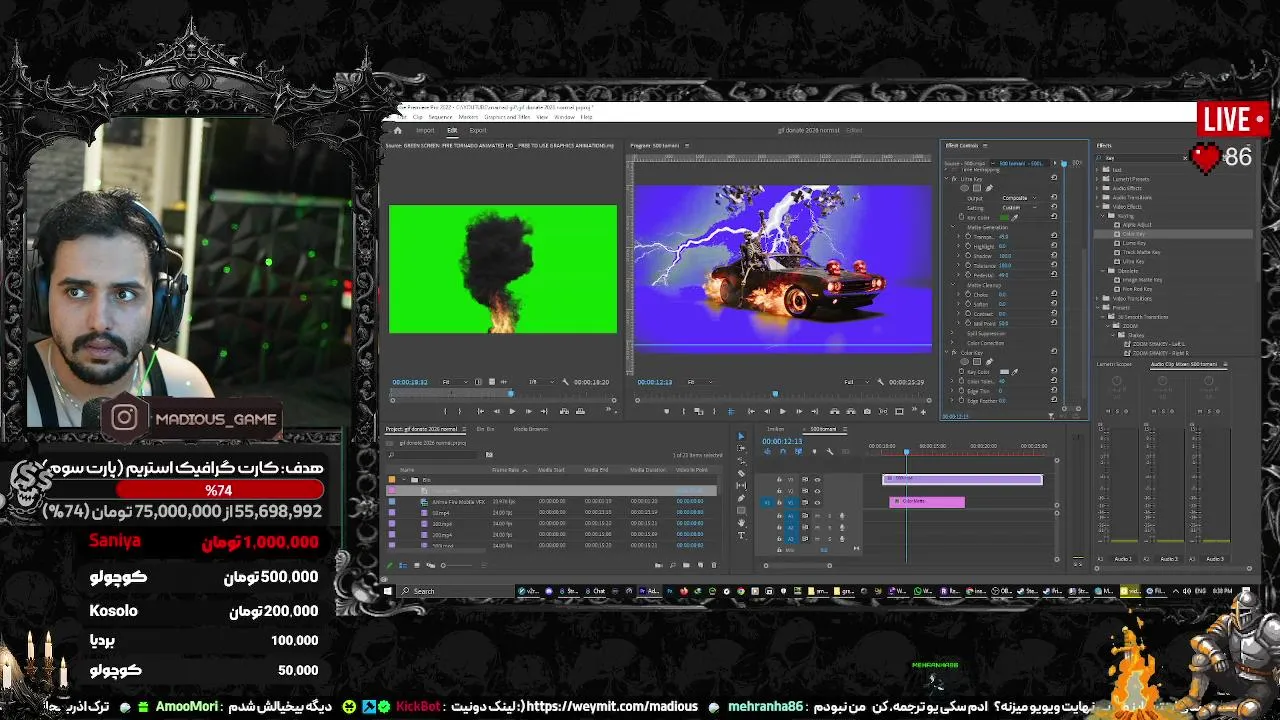Open Lumetri Scopes tab
1280x720 pixels.
tap(1114, 364)
